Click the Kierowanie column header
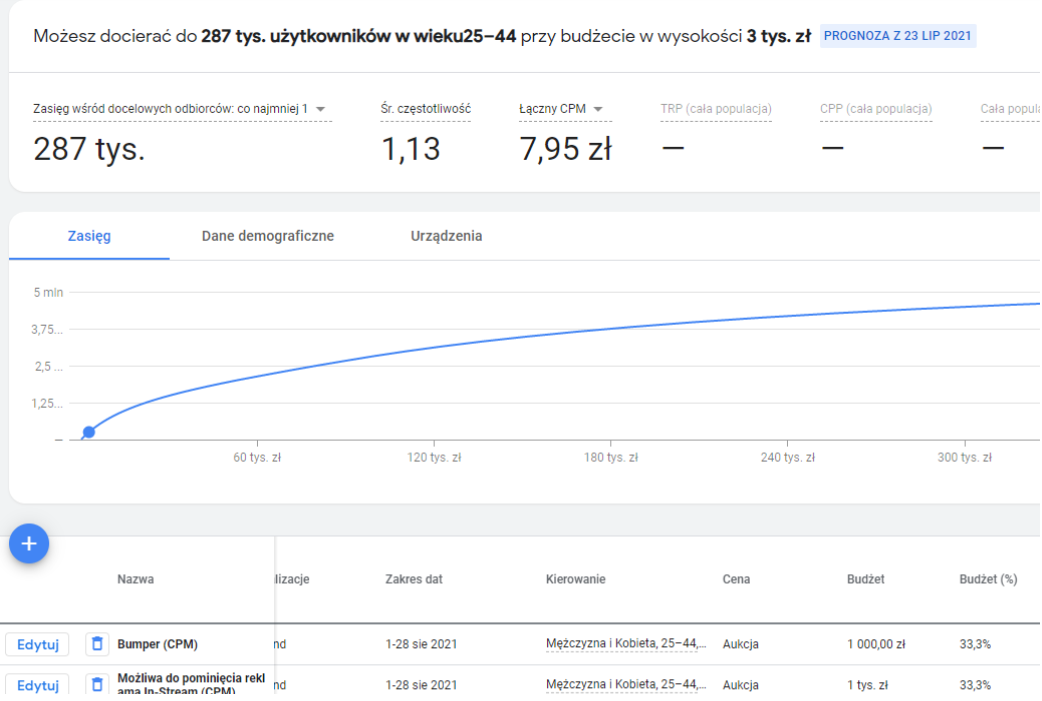The image size is (1042, 701). tap(575, 579)
